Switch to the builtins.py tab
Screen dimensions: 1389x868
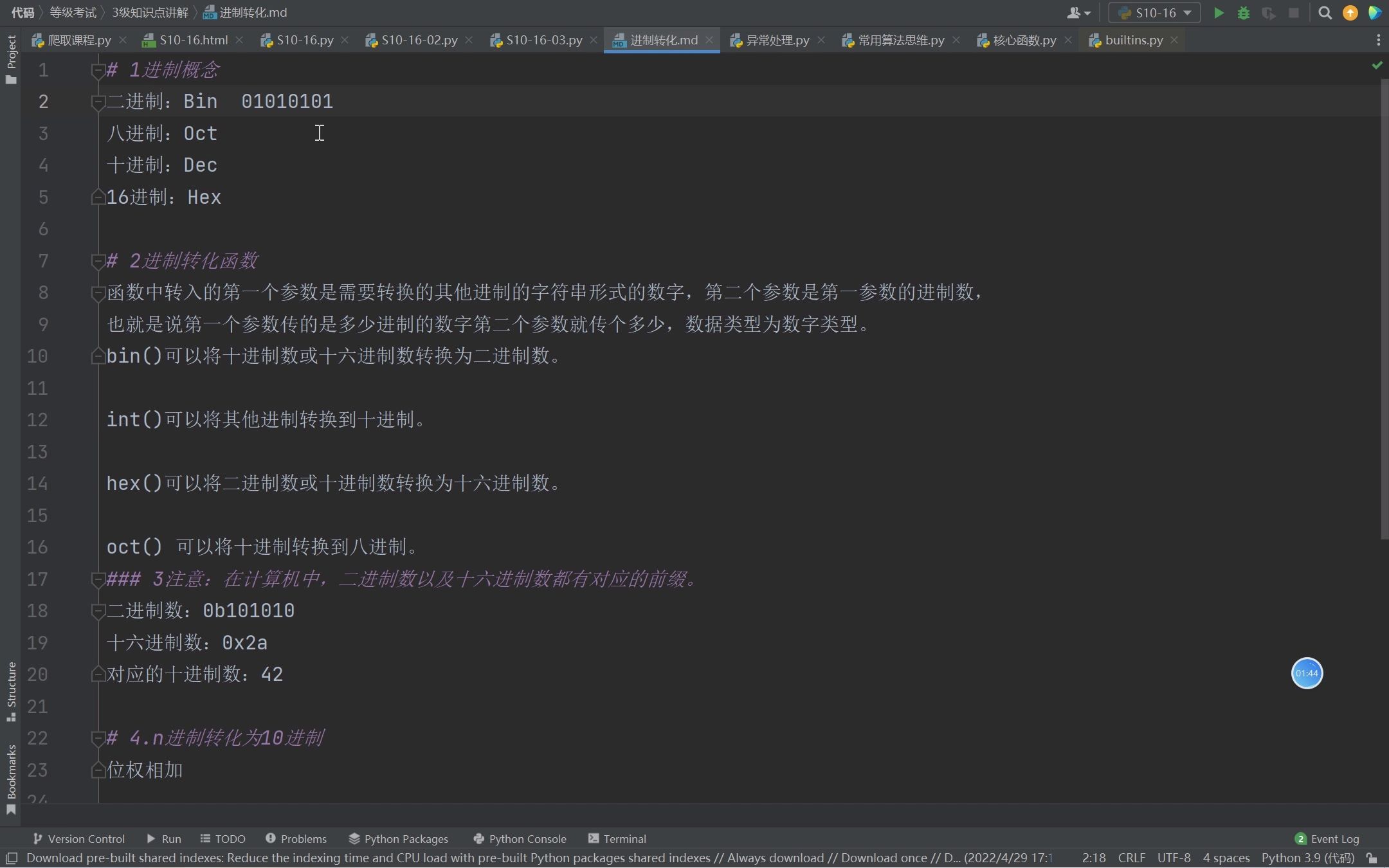(x=1133, y=40)
